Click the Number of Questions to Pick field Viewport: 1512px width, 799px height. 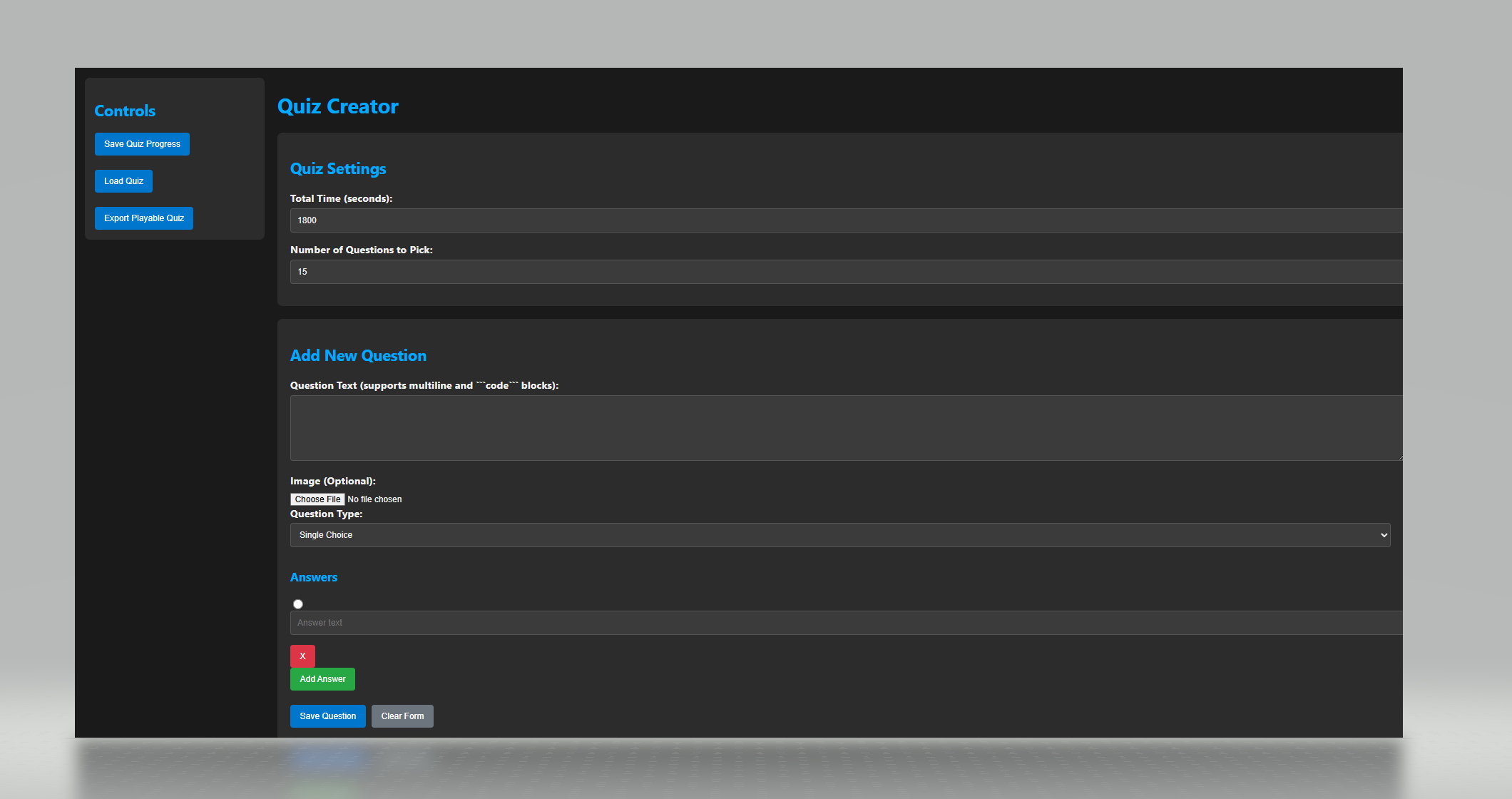(x=845, y=272)
